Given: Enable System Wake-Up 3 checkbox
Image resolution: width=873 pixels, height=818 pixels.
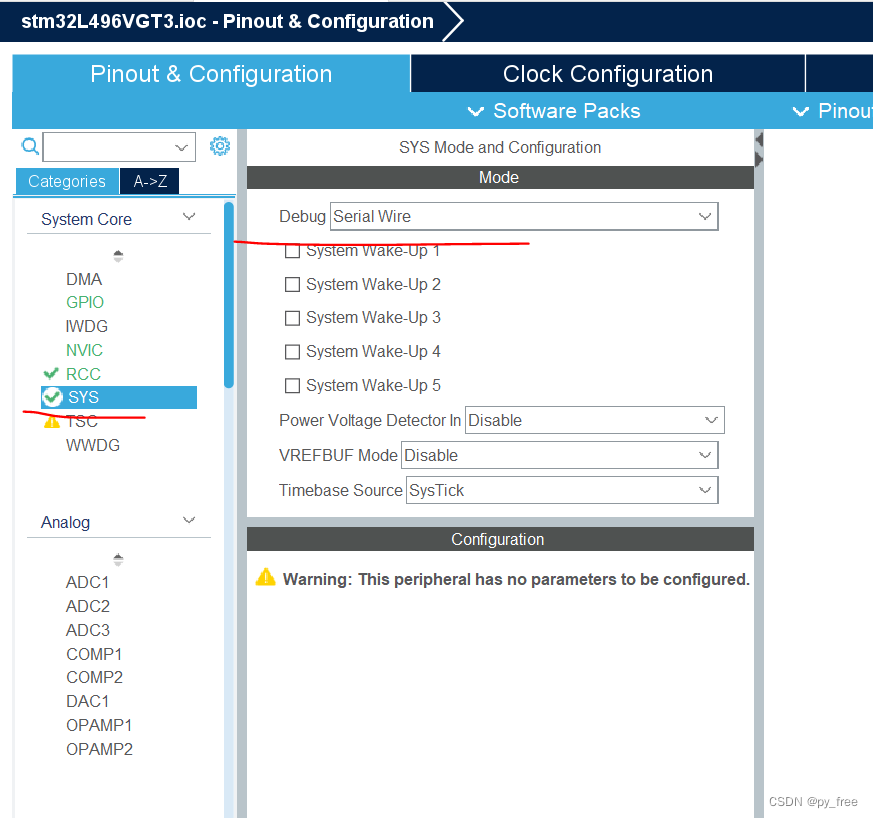Looking at the screenshot, I should pos(292,318).
